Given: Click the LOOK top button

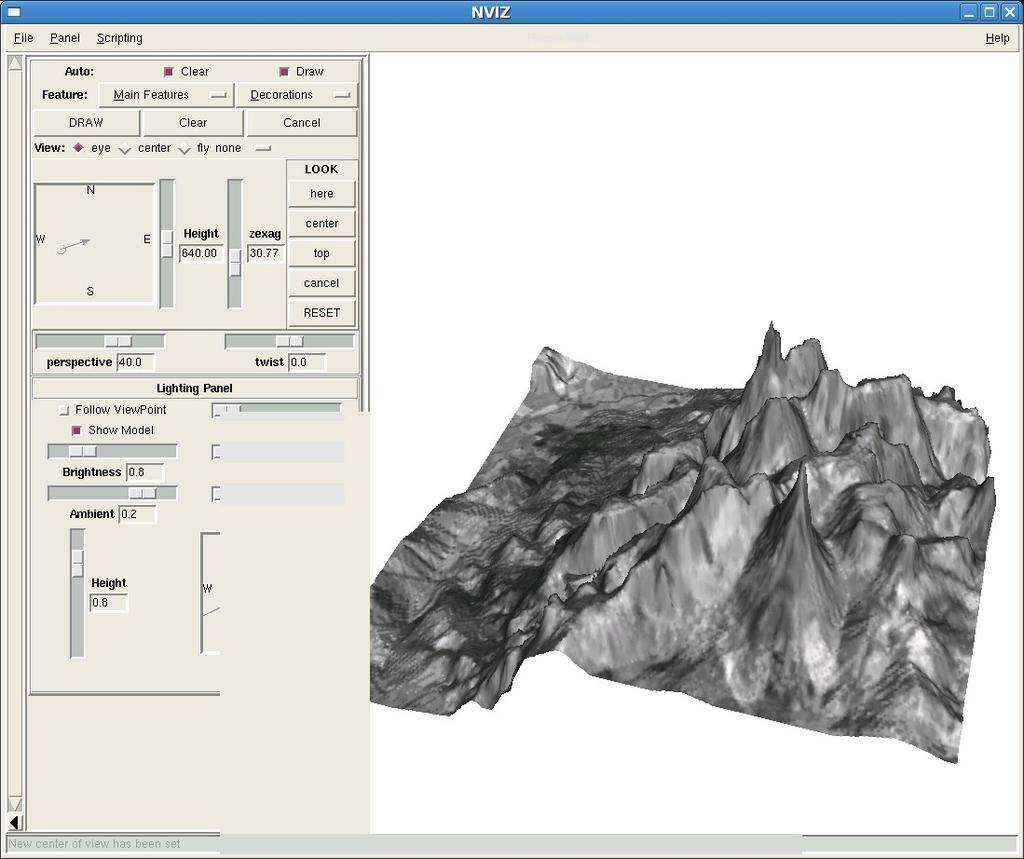Looking at the screenshot, I should click(321, 253).
